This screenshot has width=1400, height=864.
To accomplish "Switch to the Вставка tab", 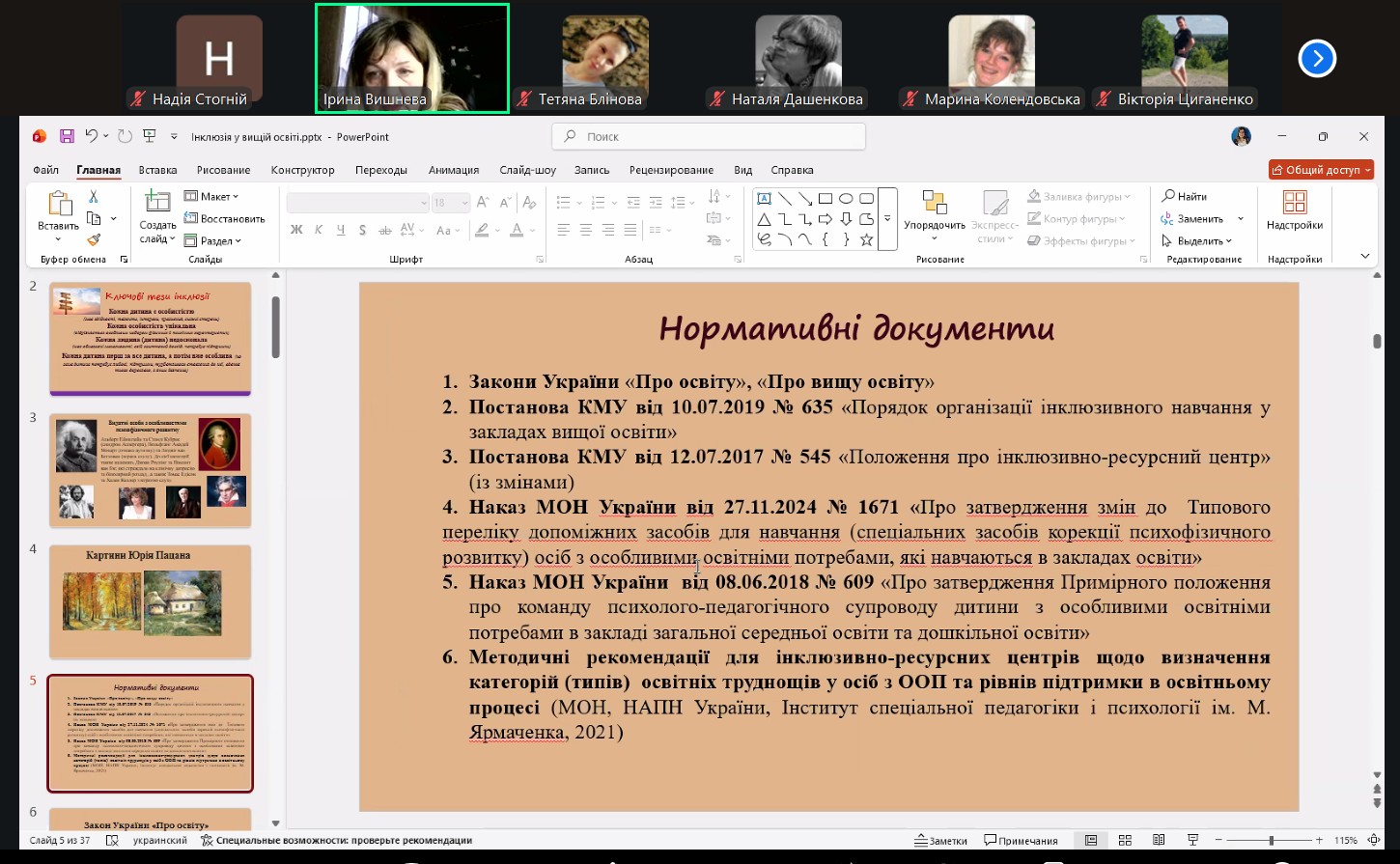I will click(x=157, y=169).
